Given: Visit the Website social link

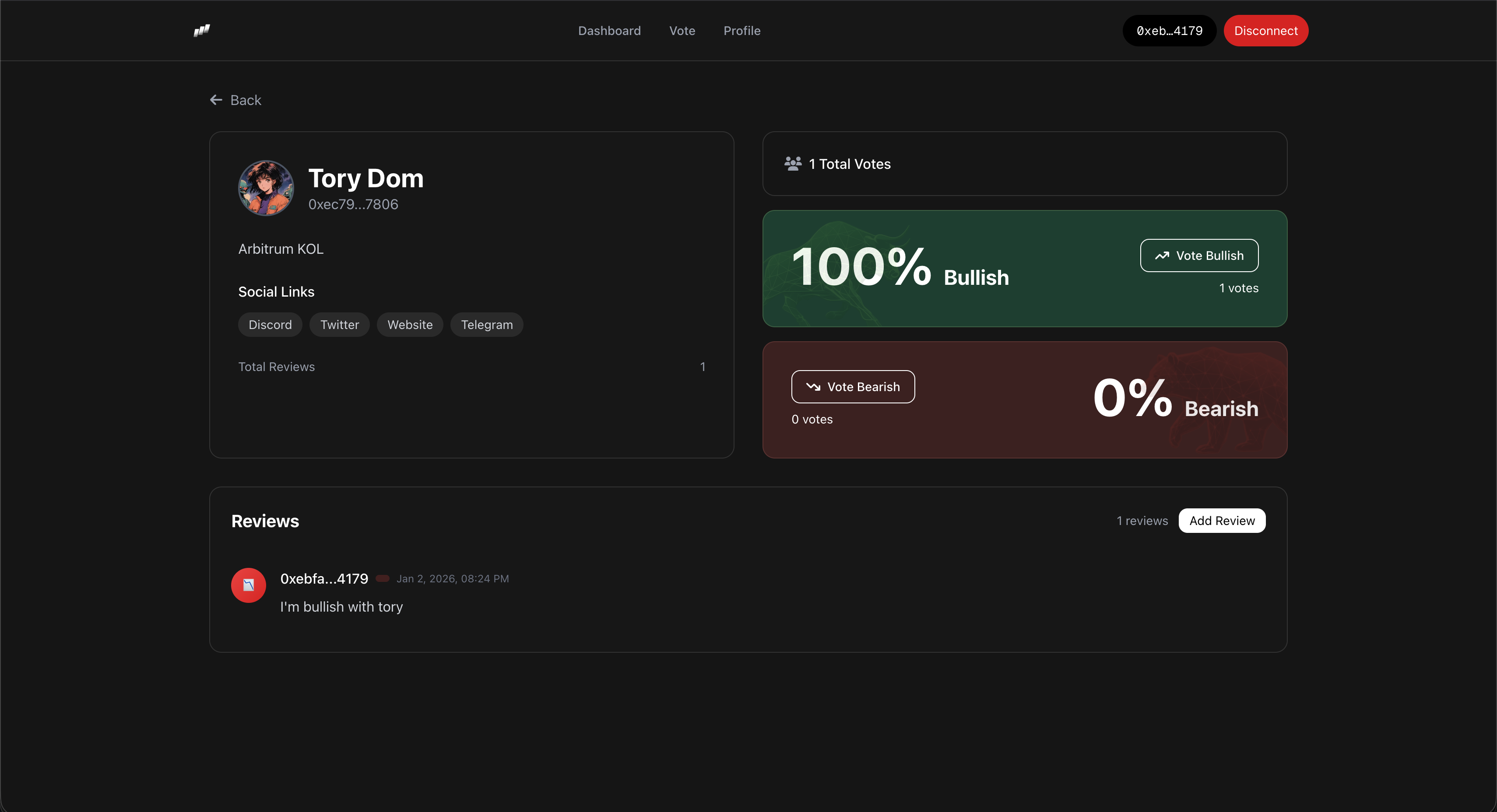Looking at the screenshot, I should coord(410,325).
